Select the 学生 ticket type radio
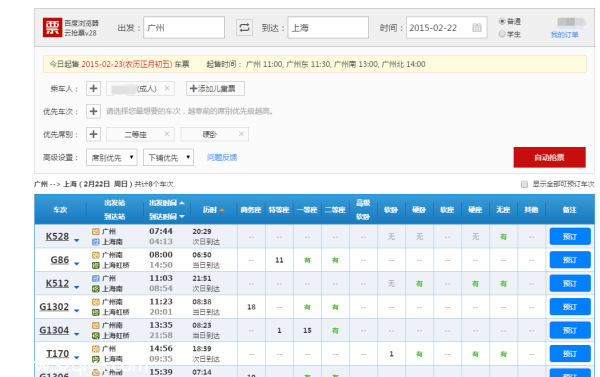600x377 pixels. [x=502, y=34]
